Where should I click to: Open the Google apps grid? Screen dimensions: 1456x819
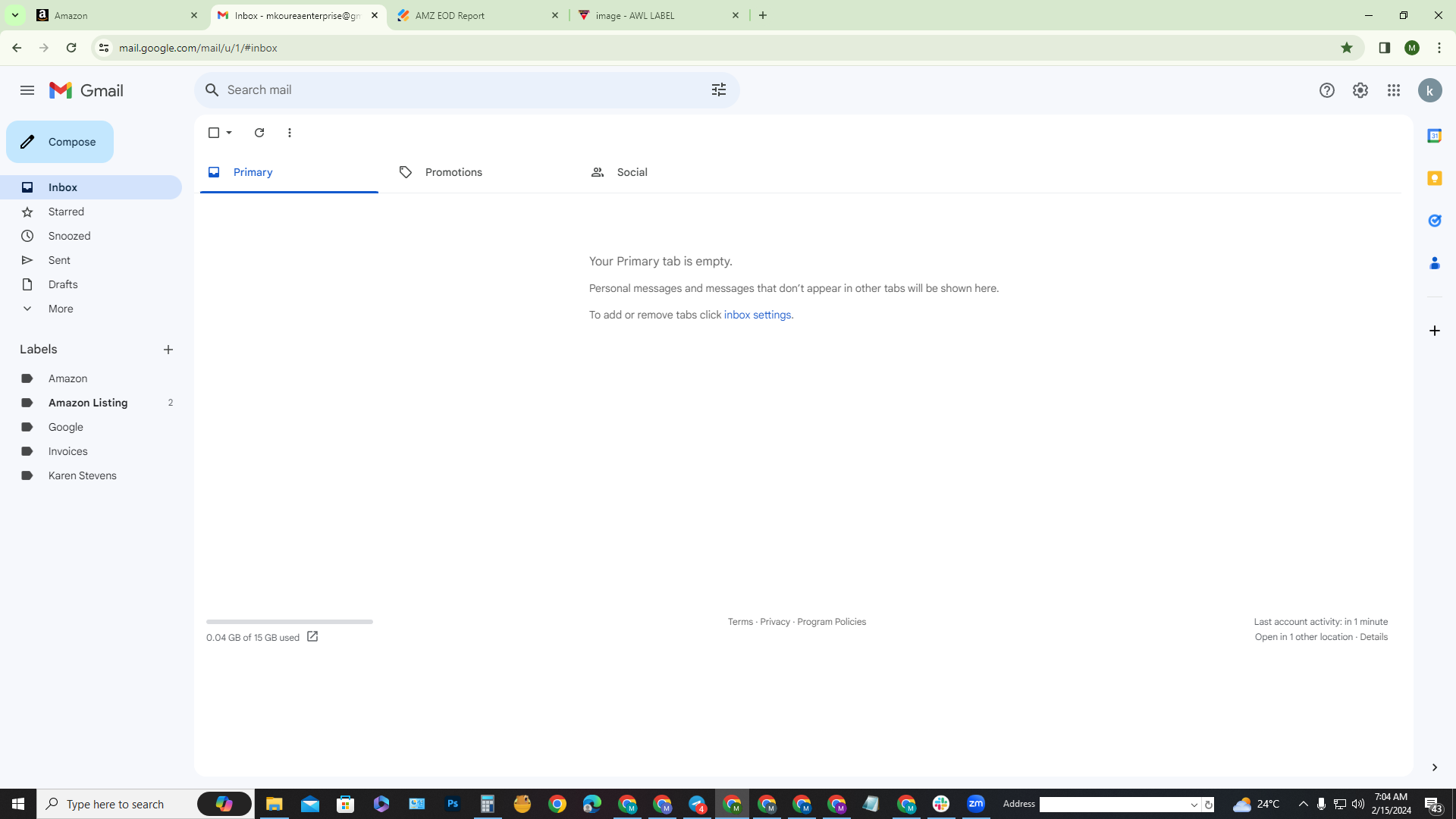coord(1394,90)
